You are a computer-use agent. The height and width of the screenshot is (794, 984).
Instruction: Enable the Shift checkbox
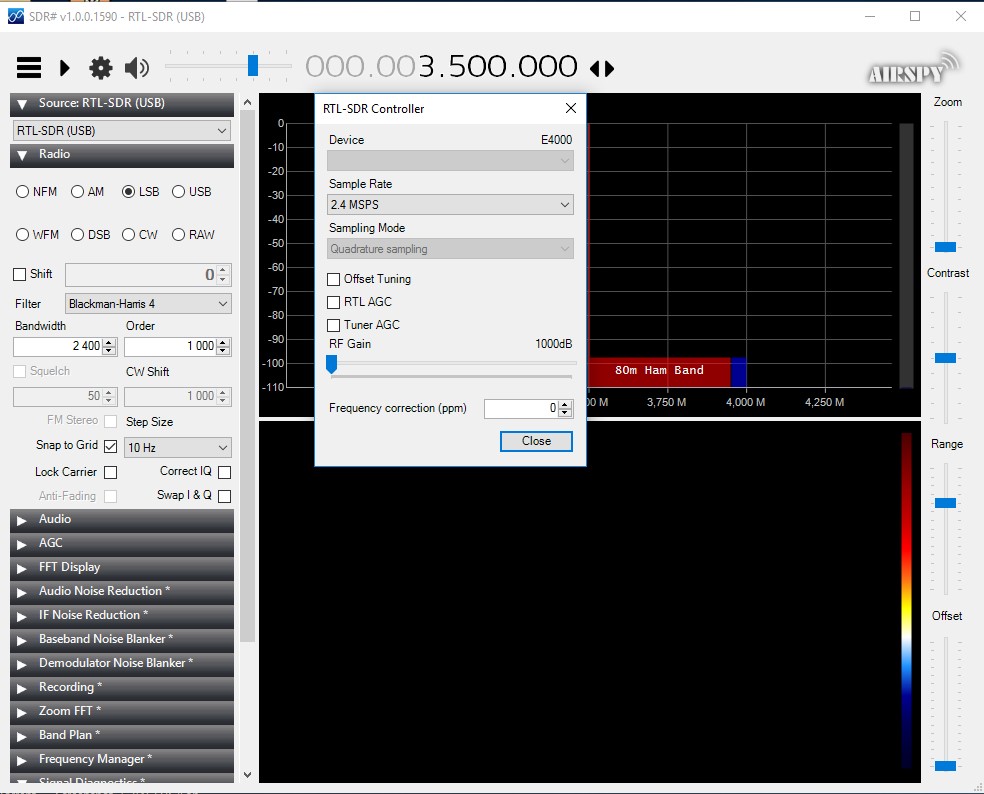19,274
